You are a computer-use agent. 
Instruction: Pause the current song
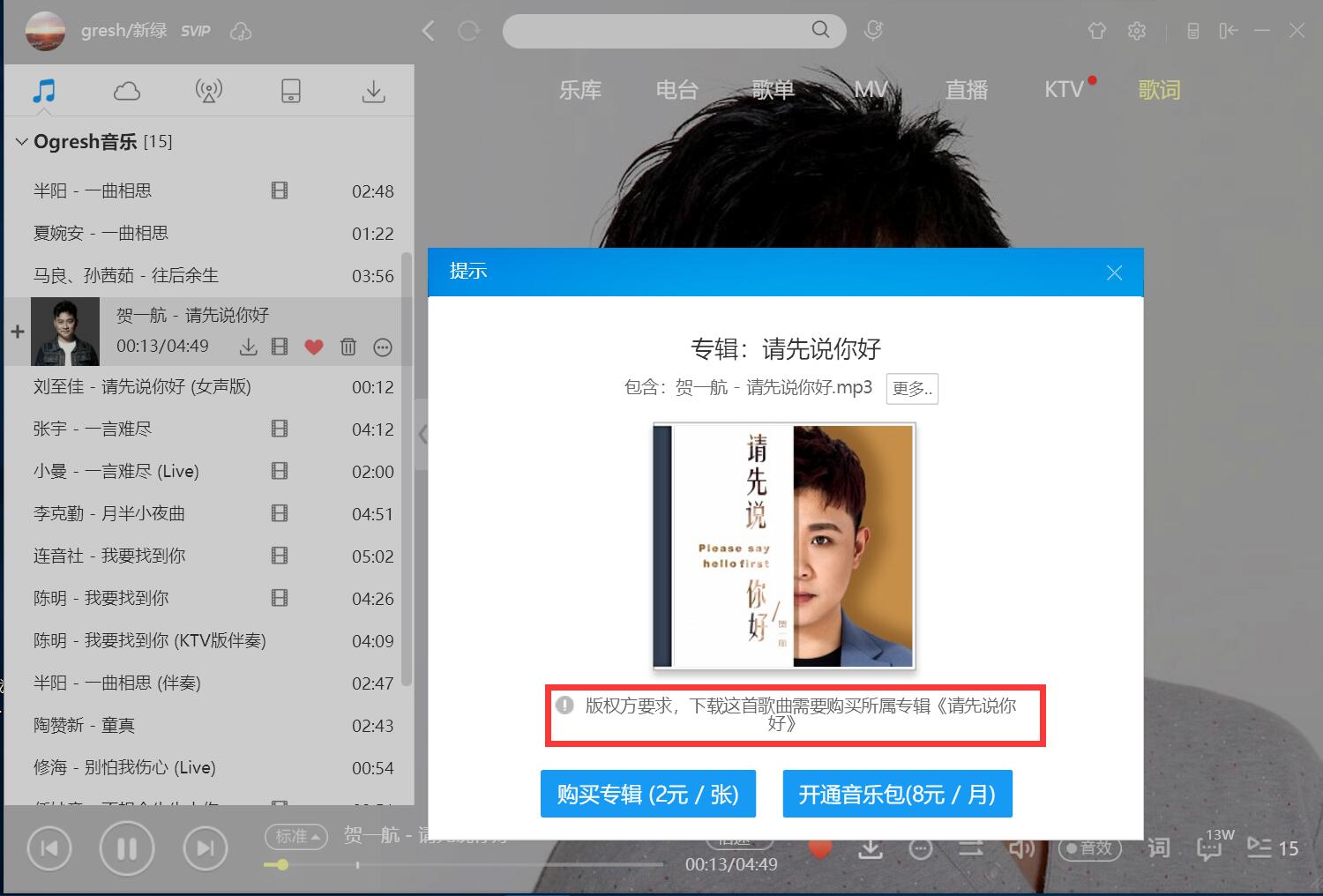[x=127, y=848]
